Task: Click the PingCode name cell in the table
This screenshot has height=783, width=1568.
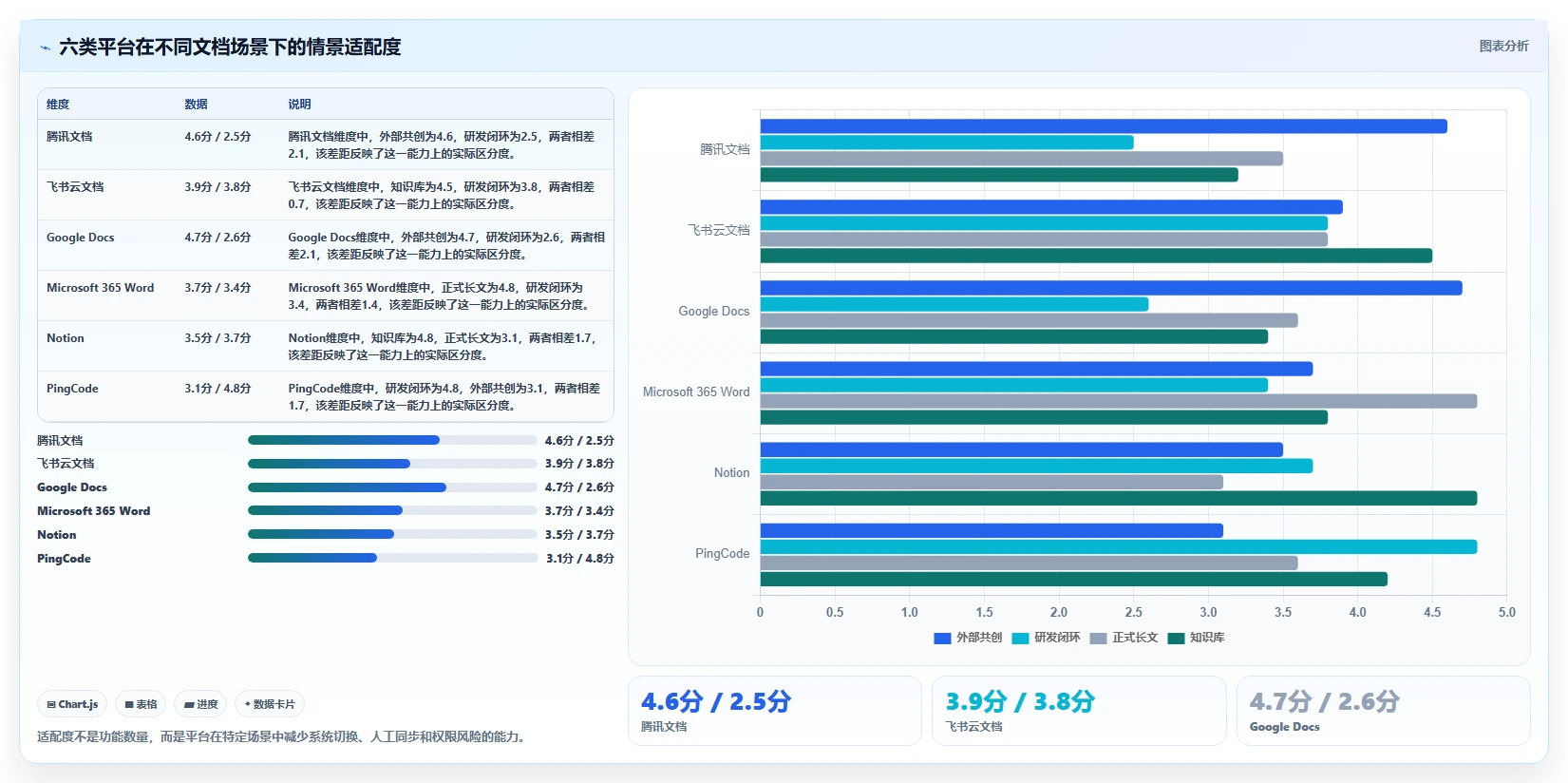Action: coord(72,389)
